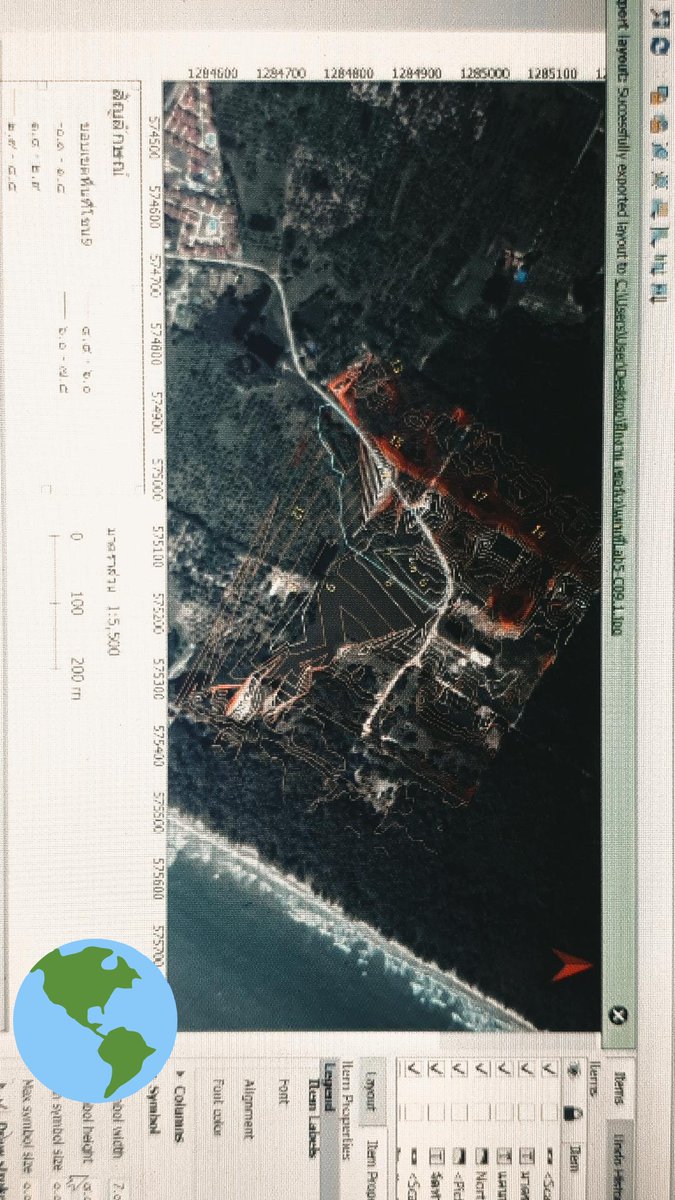This screenshot has width=675, height=1200.
Task: Click the "Legend" heading in Item Properties
Action: coord(328,1087)
